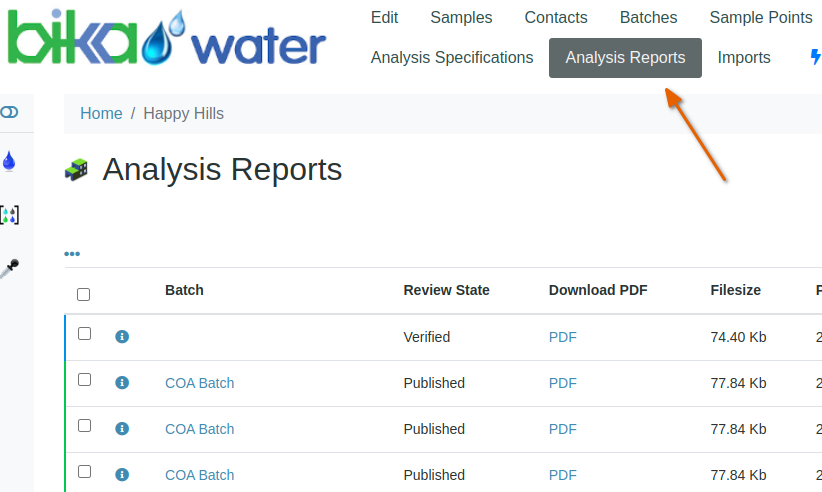Switch to Analysis Specifications tab
This screenshot has width=822, height=492.
click(452, 58)
